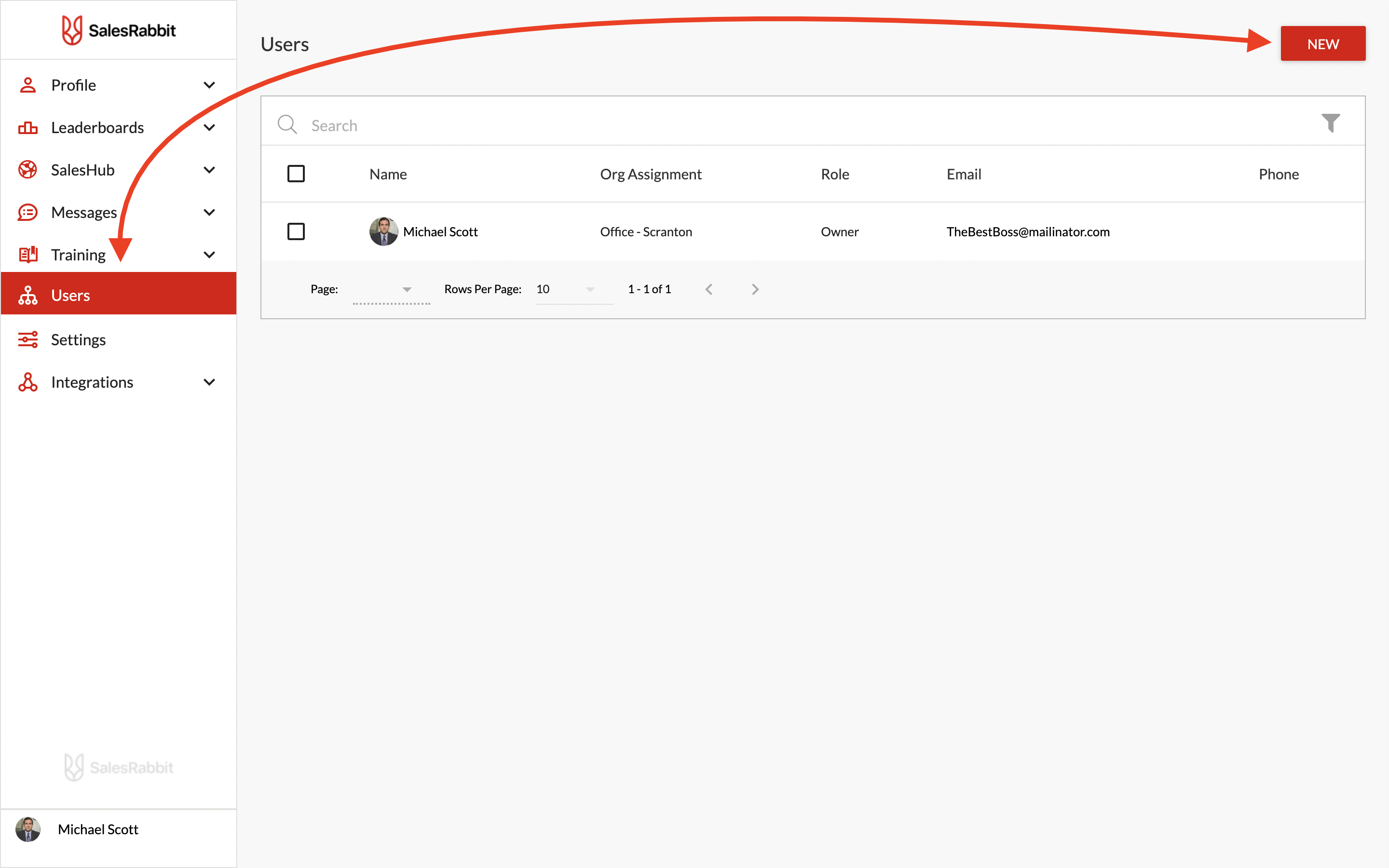Open the Integrations menu item
The width and height of the screenshot is (1389, 868).
pyautogui.click(x=119, y=382)
